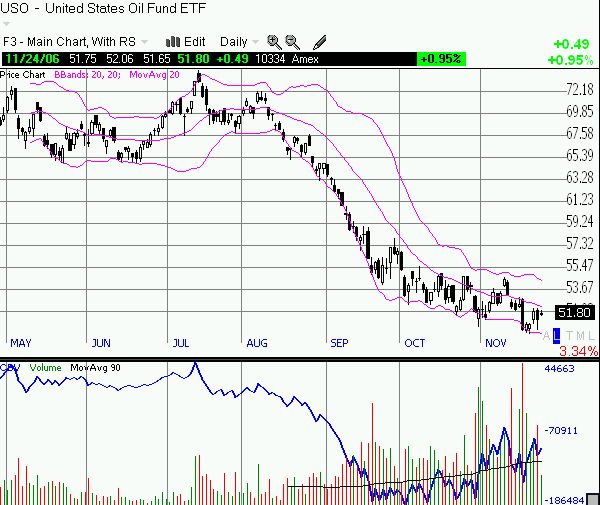Click the JUL month label
Image resolution: width=600 pixels, height=505 pixels.
[181, 343]
